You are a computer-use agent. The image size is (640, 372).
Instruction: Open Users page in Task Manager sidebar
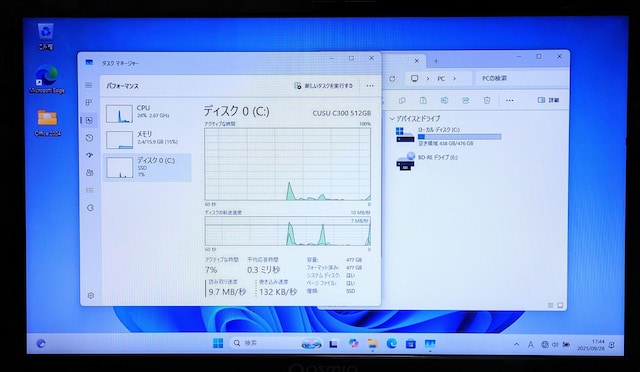click(x=90, y=173)
